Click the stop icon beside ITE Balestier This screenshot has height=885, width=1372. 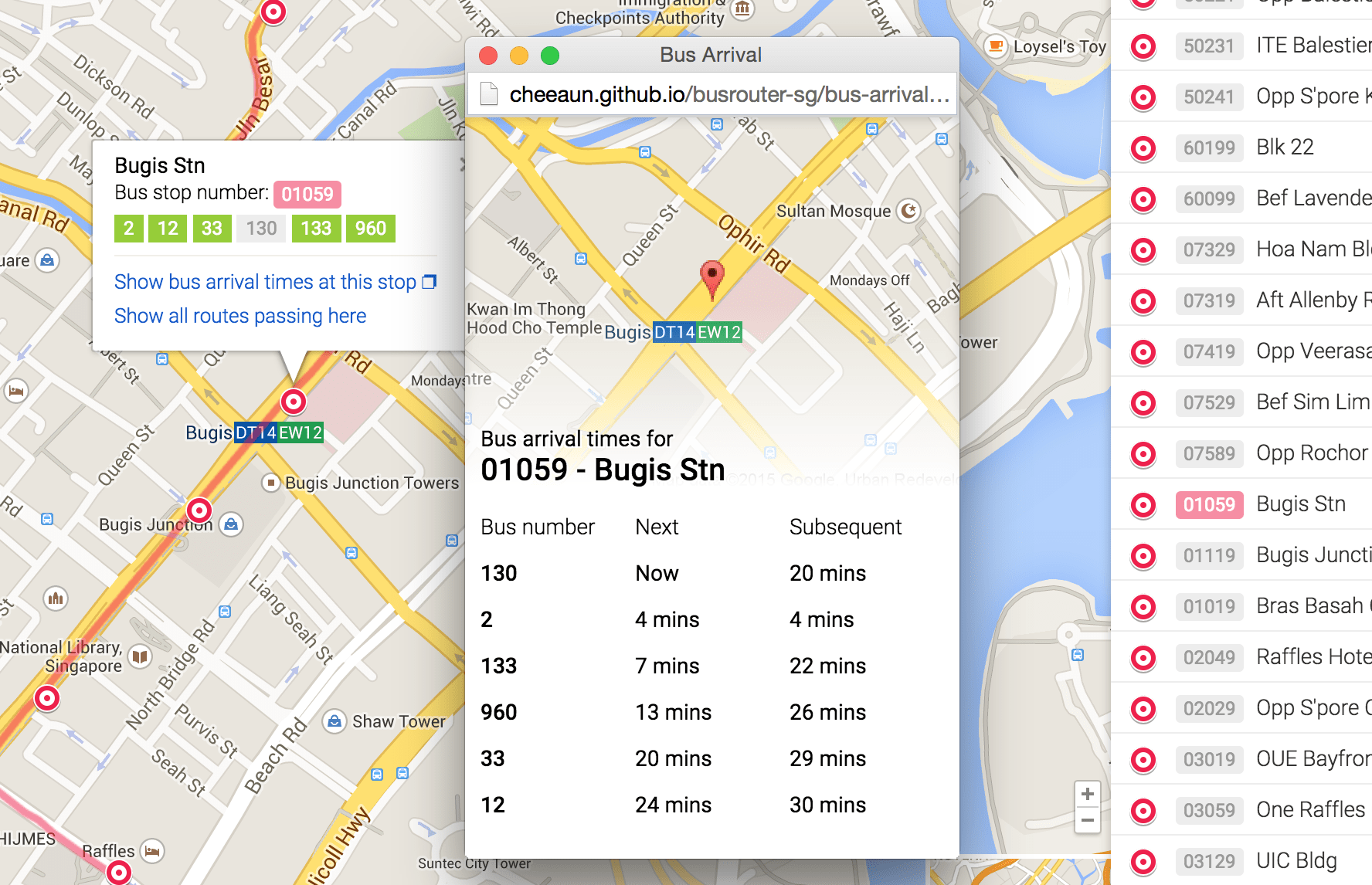click(1143, 46)
